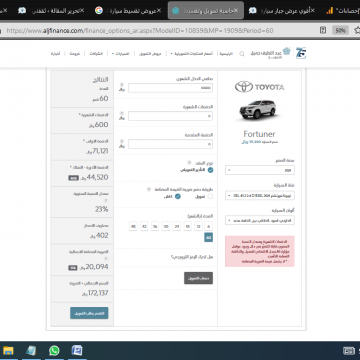Open File Explorer from the taskbar
Viewport: 360px width, 360px height.
coord(8,351)
